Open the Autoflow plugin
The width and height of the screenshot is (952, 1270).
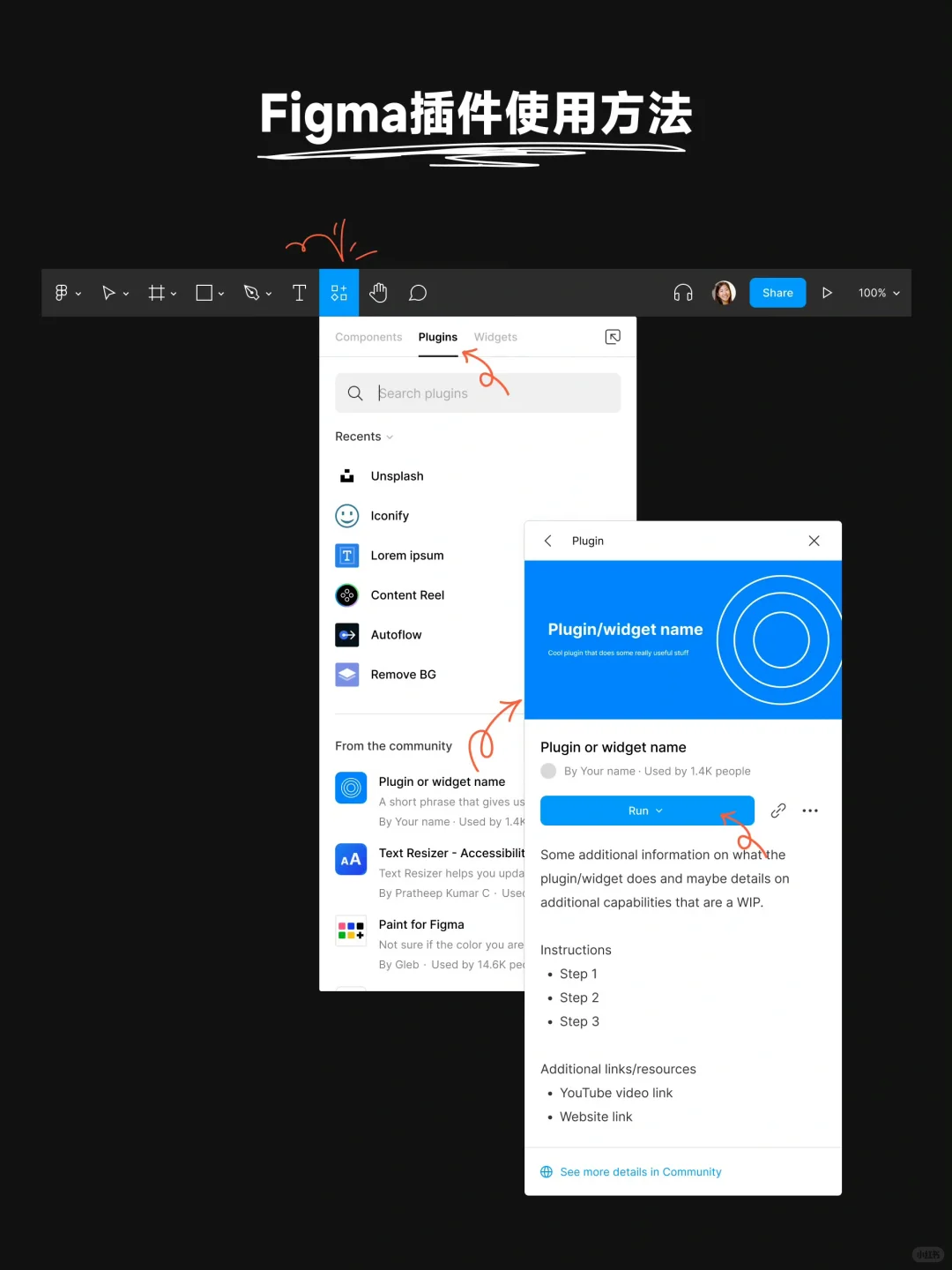[x=396, y=635]
